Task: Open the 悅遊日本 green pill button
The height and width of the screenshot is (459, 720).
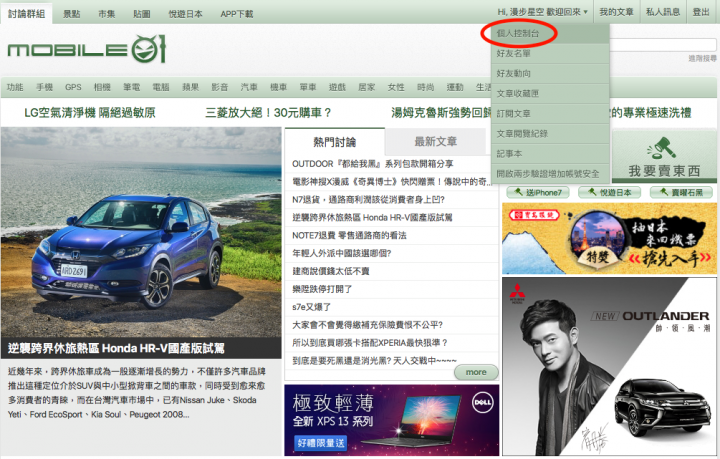Action: point(609,192)
